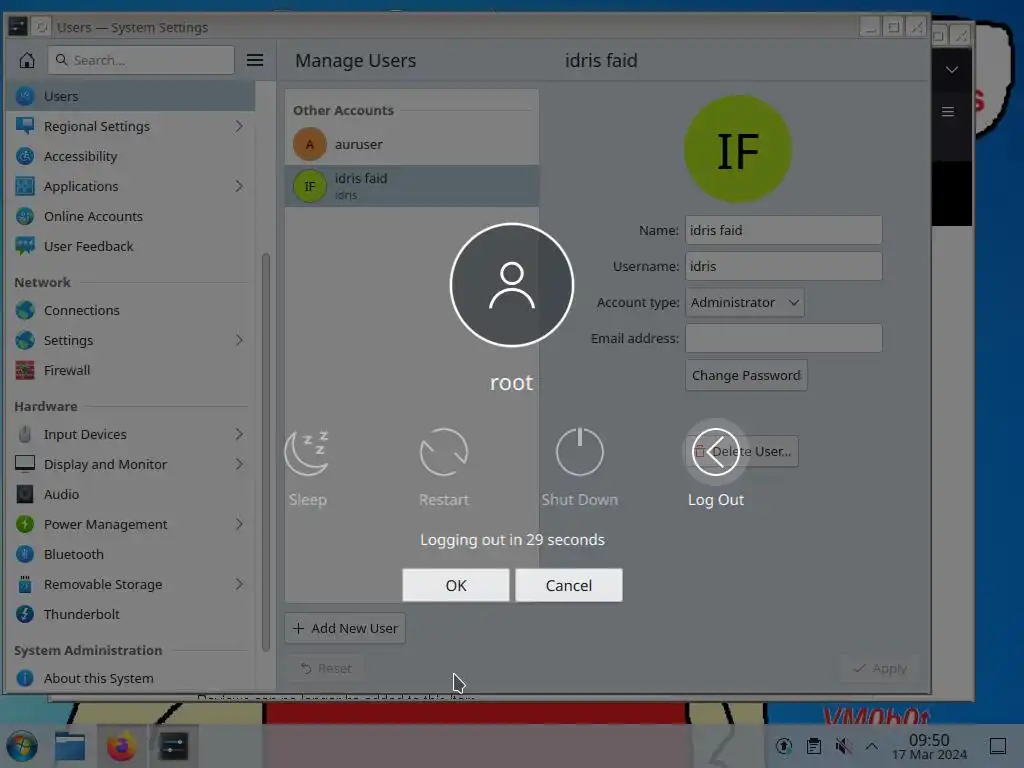Focus the settings Search field
The image size is (1024, 768).
tap(141, 60)
